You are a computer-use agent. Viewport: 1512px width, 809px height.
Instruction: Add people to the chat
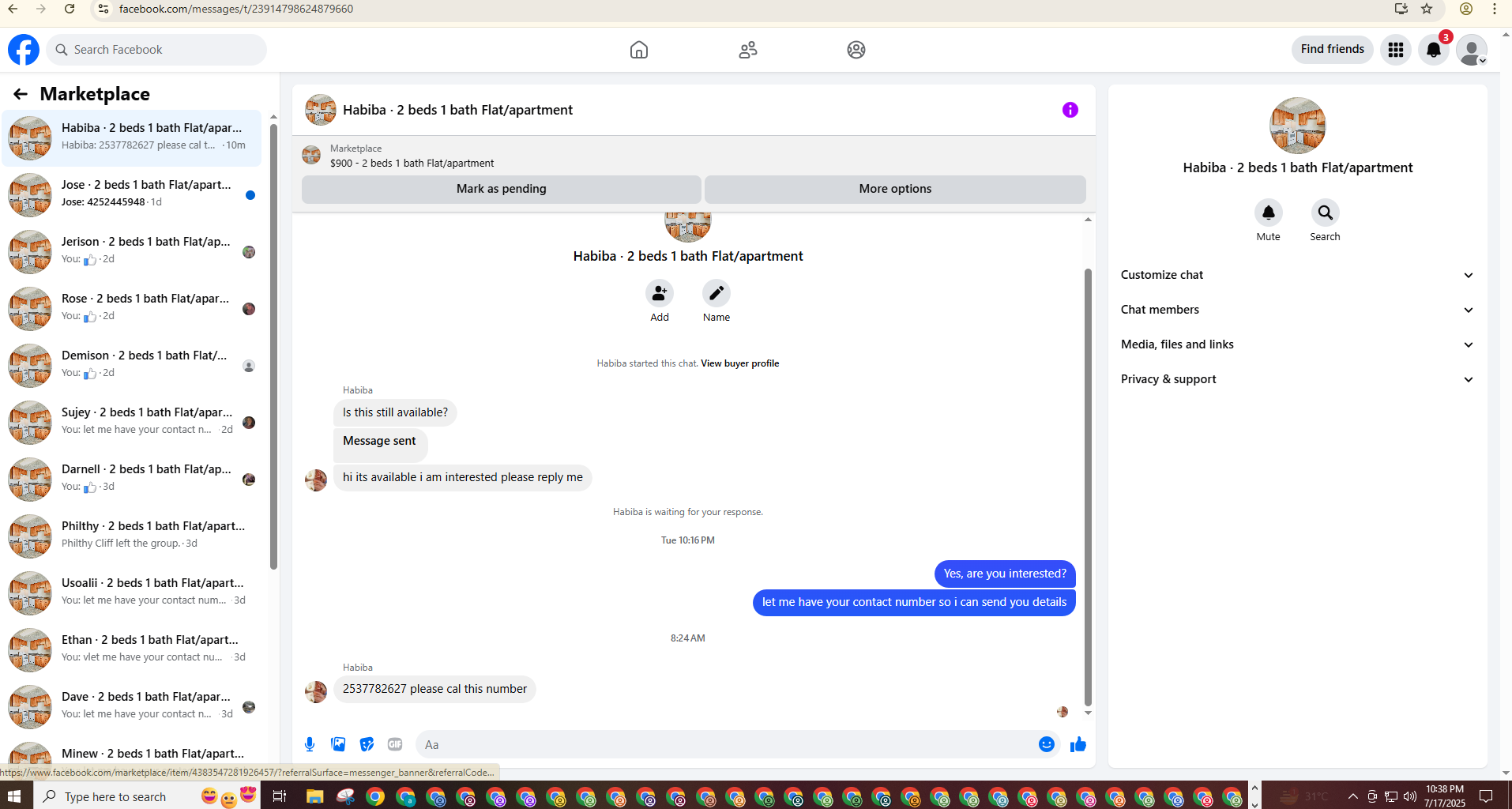pyautogui.click(x=660, y=294)
